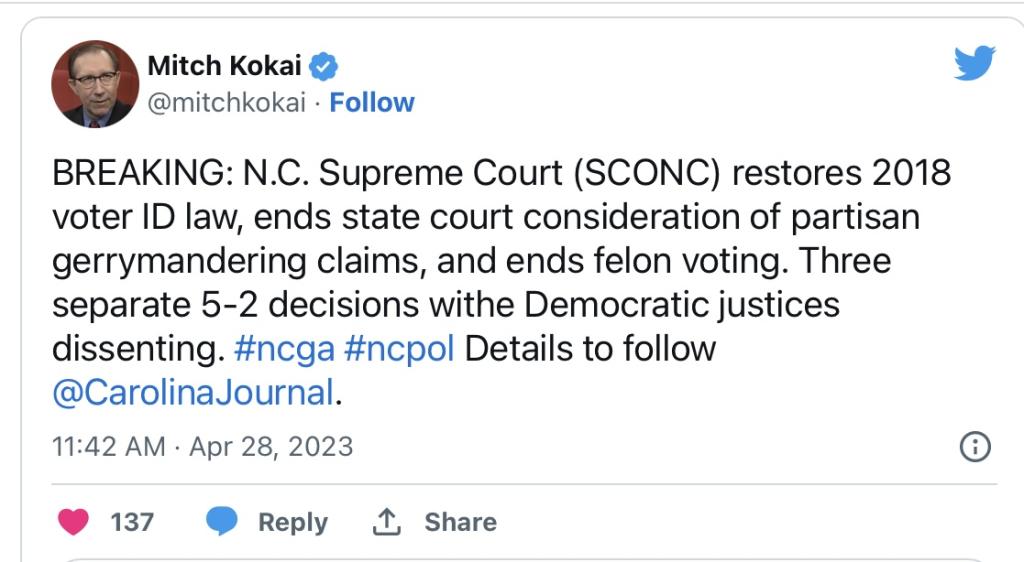
Task: Follow the @mitchkokai account
Action: pyautogui.click(x=372, y=102)
